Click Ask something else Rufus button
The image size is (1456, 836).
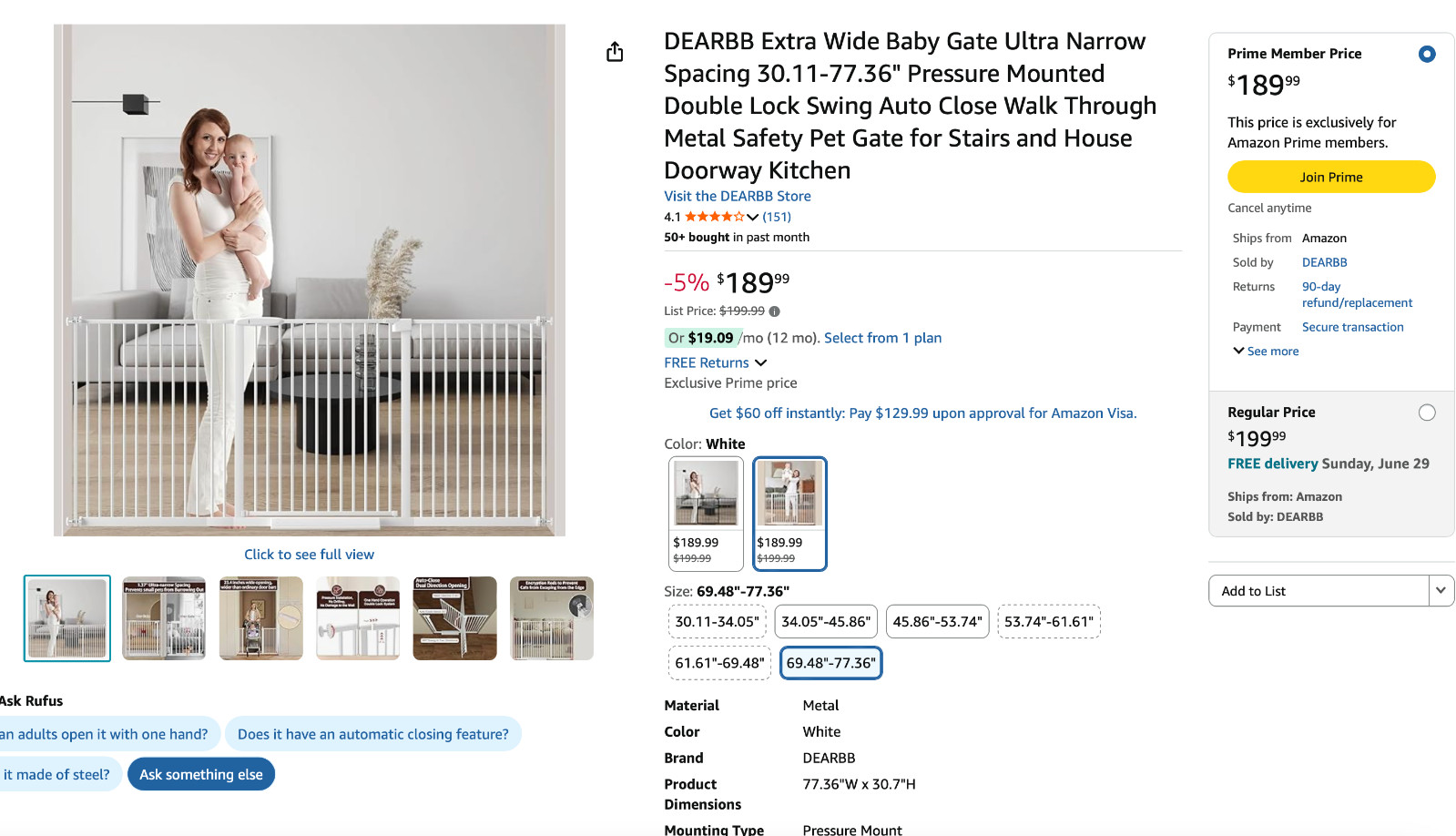click(x=200, y=774)
